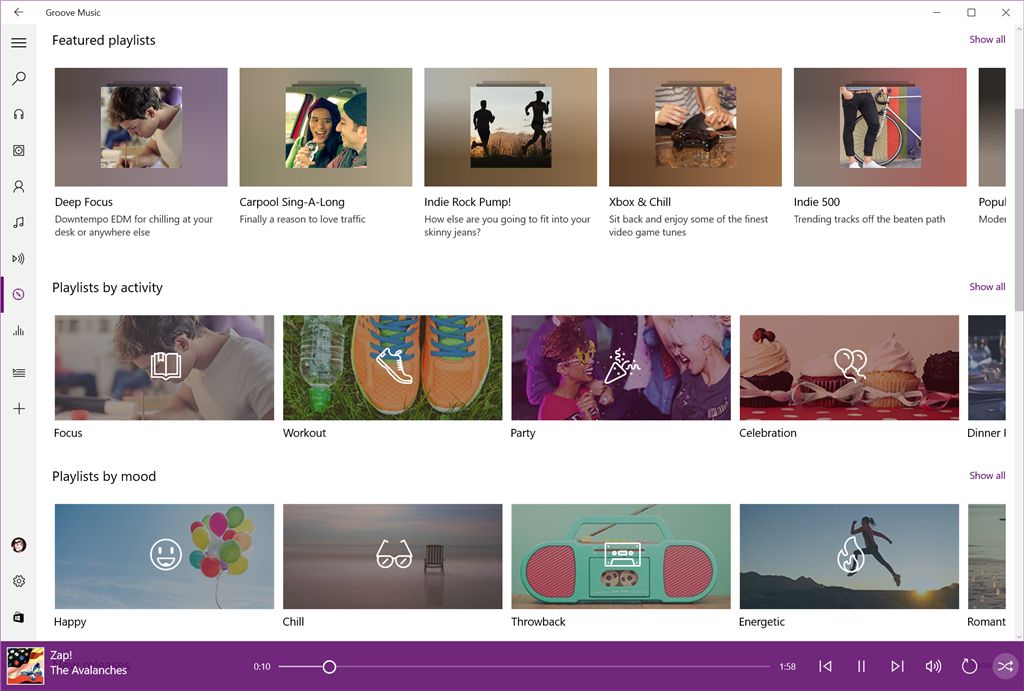Skip to previous track
The width and height of the screenshot is (1024, 691).
825,666
